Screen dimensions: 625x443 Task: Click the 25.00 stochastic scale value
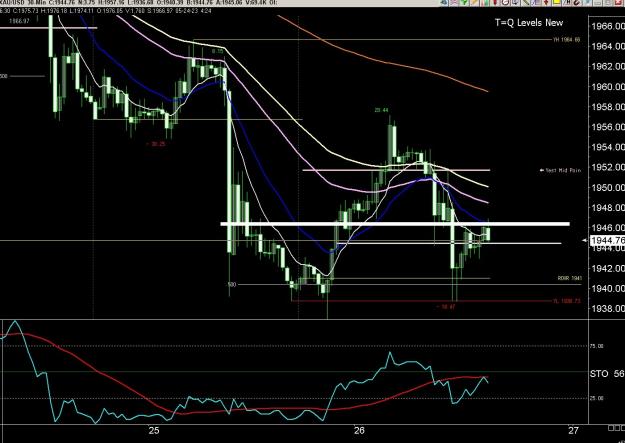(x=596, y=398)
